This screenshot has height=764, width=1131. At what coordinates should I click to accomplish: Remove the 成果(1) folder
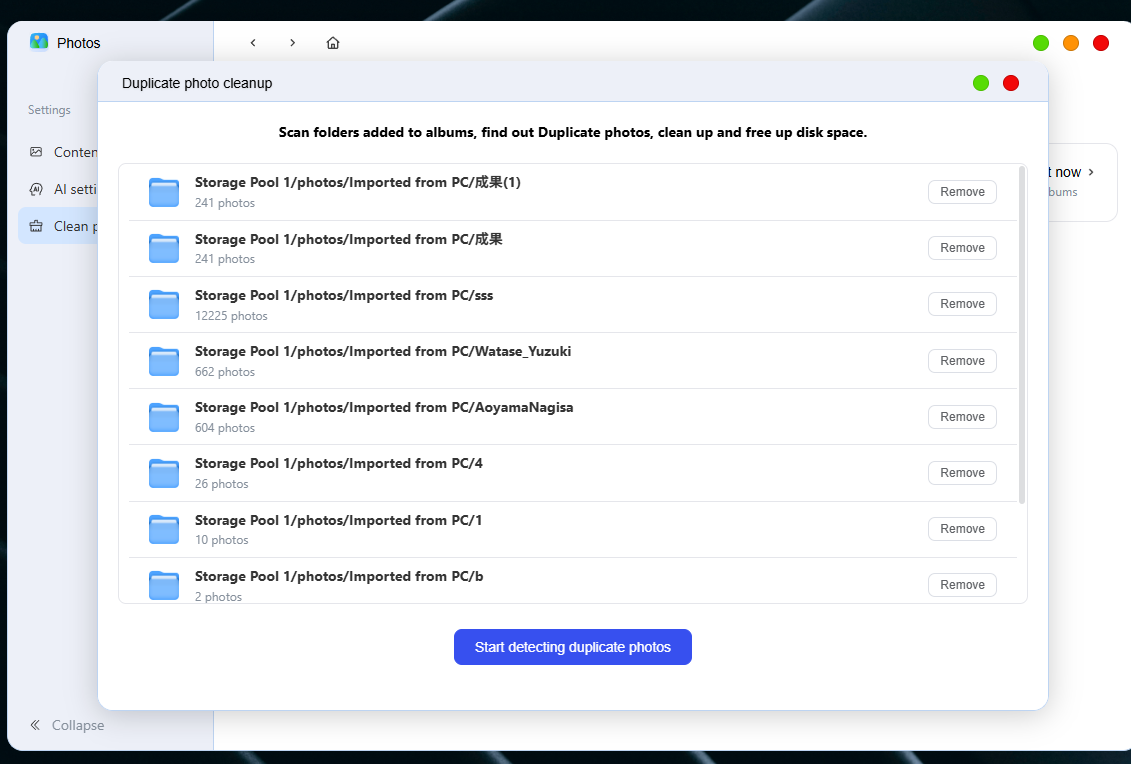962,192
